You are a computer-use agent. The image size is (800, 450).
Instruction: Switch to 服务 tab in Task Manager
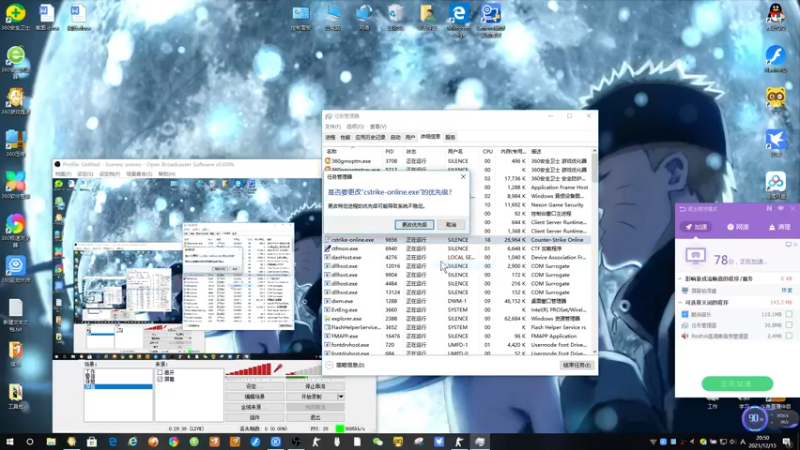pyautogui.click(x=450, y=137)
